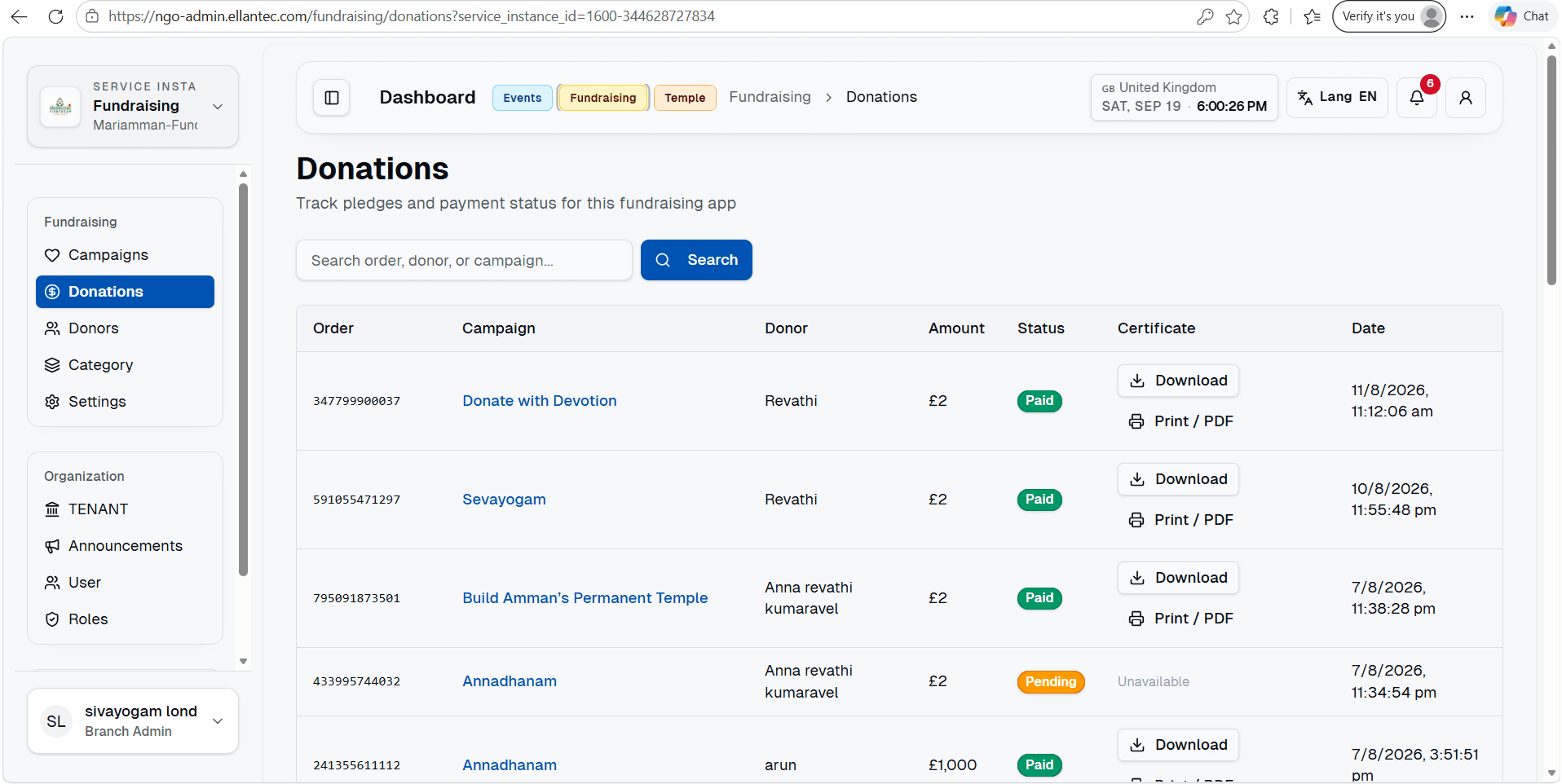
Task: Expand the sivayogam lond account menu
Action: pos(133,721)
